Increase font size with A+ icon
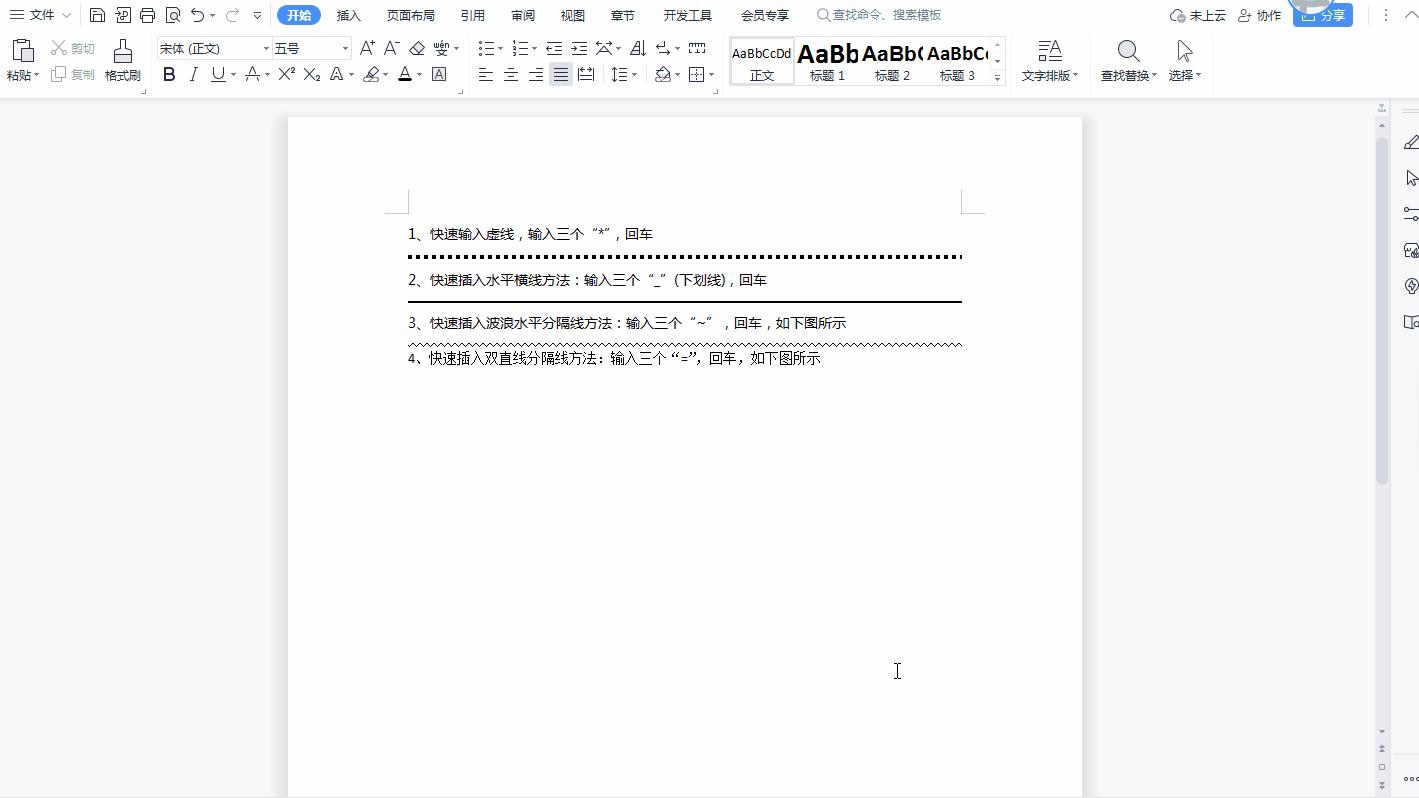 point(365,47)
